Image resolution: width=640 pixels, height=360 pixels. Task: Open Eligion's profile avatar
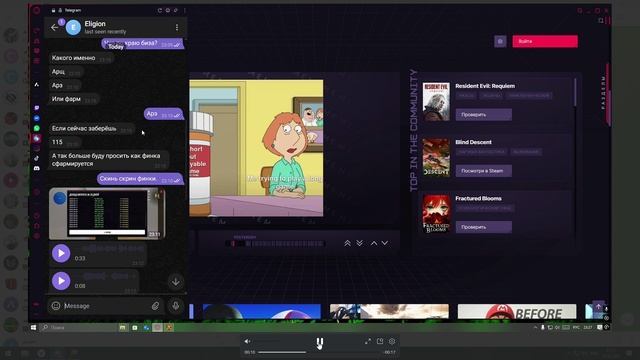click(73, 28)
